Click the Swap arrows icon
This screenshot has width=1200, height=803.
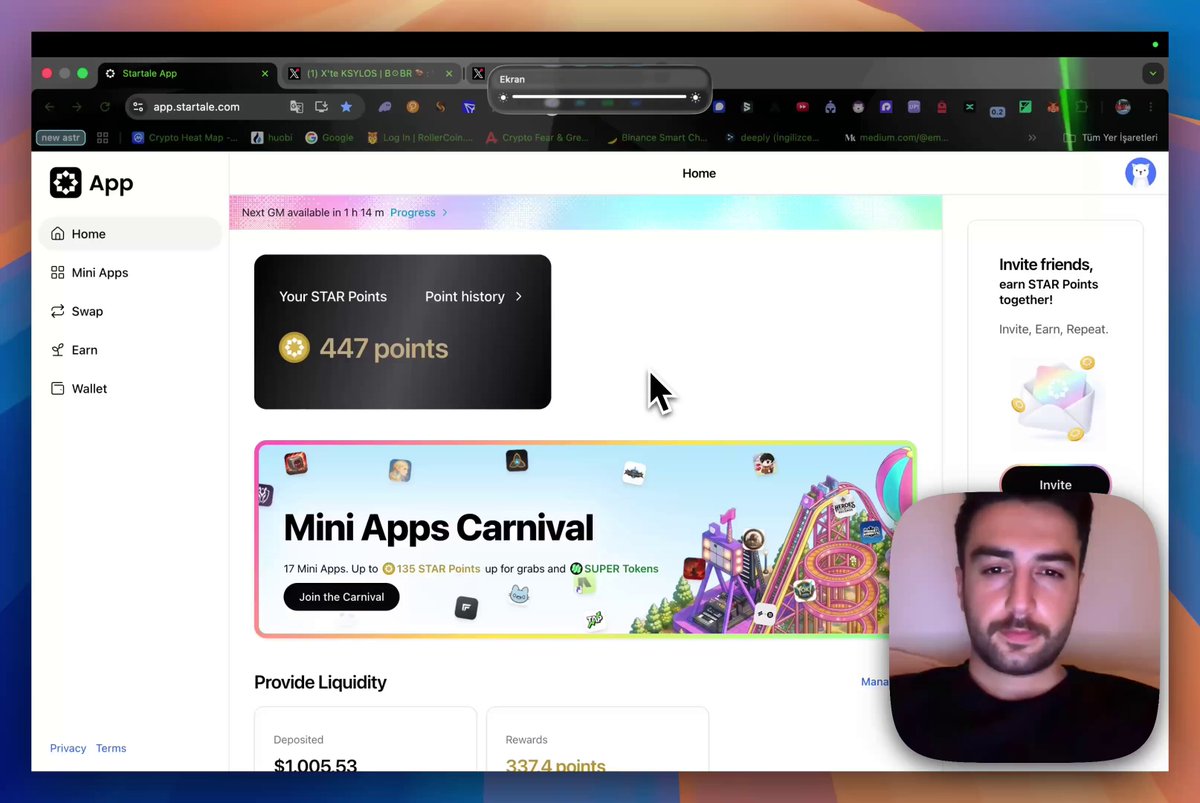pyautogui.click(x=58, y=311)
